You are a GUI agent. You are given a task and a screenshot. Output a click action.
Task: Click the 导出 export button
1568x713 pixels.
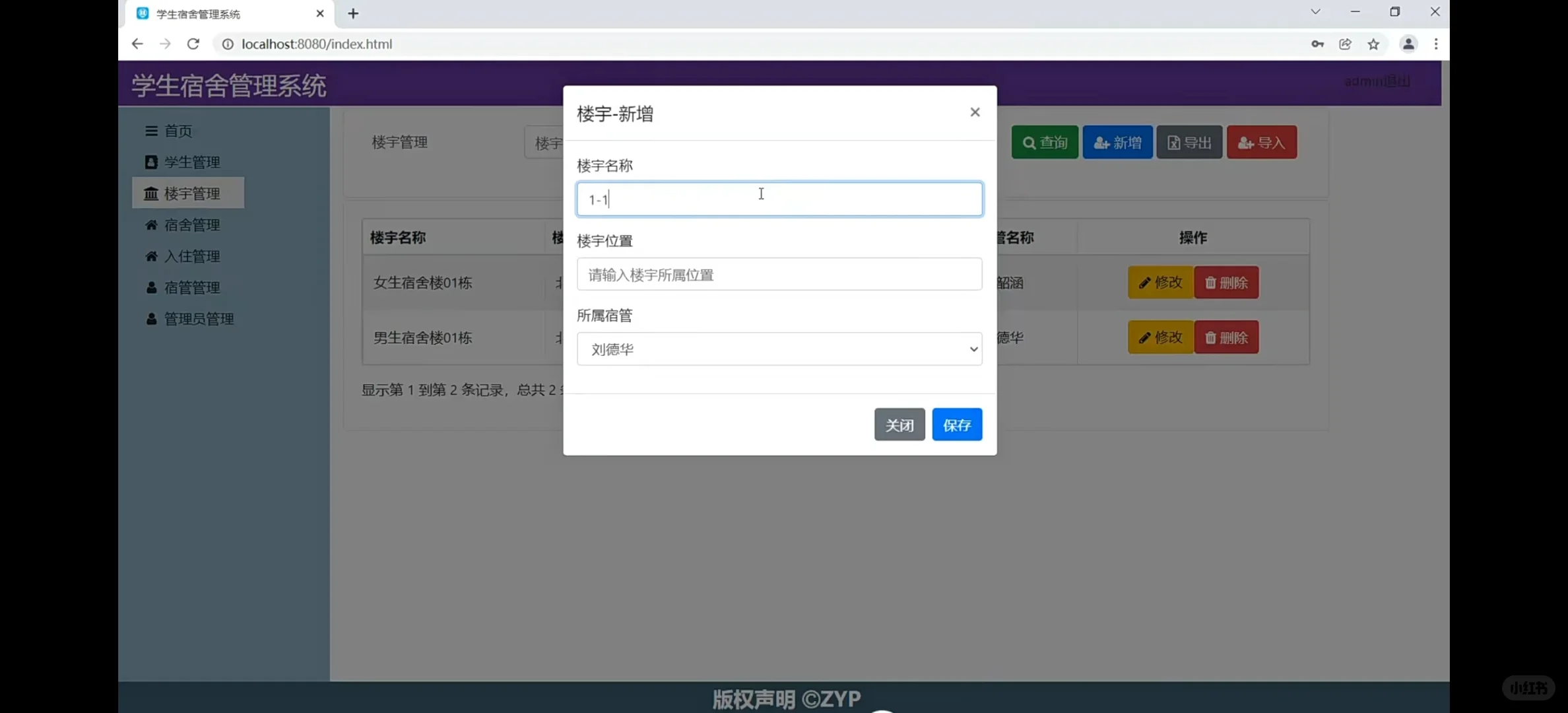[1189, 142]
